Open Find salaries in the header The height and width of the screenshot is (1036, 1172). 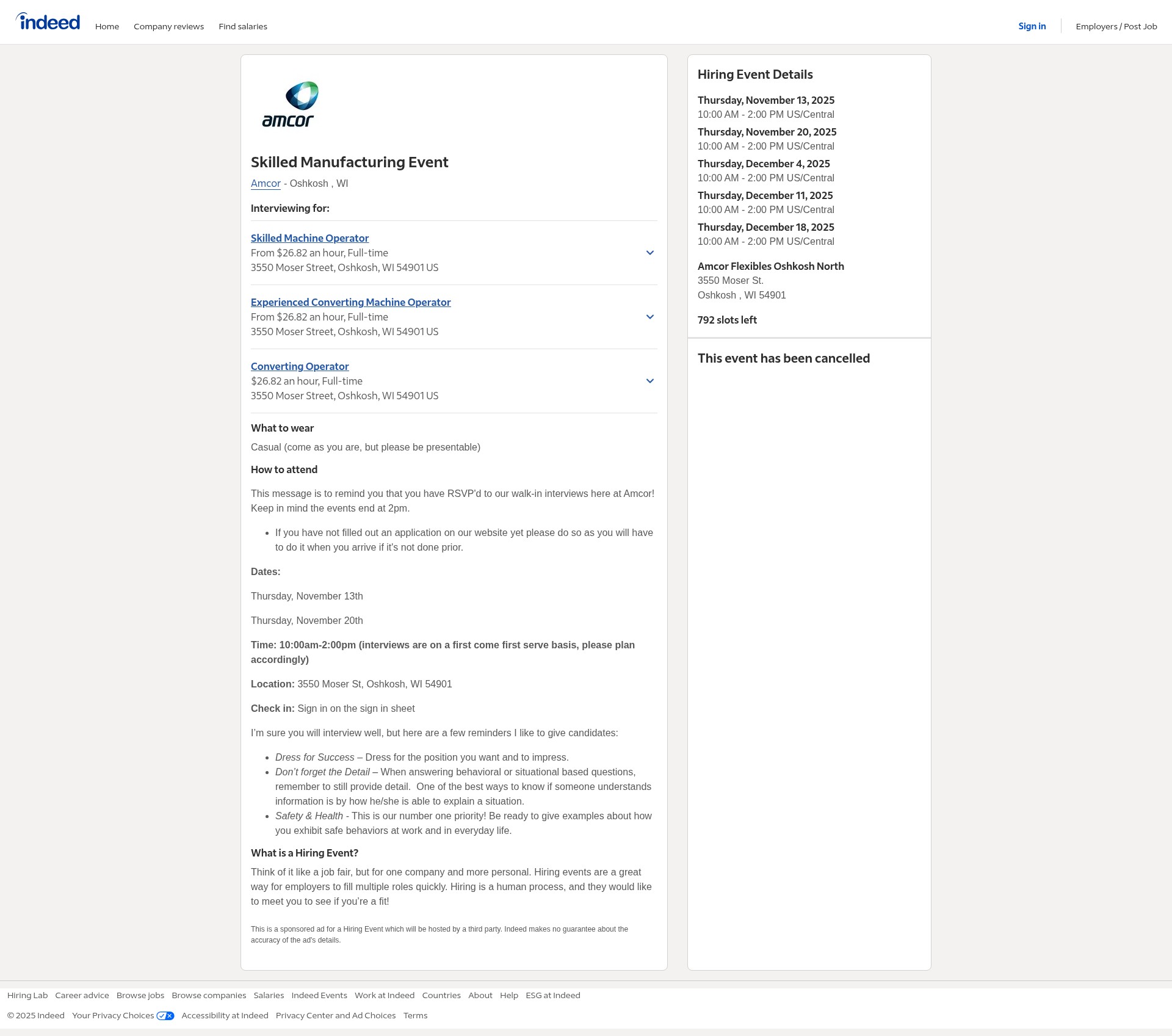[243, 26]
